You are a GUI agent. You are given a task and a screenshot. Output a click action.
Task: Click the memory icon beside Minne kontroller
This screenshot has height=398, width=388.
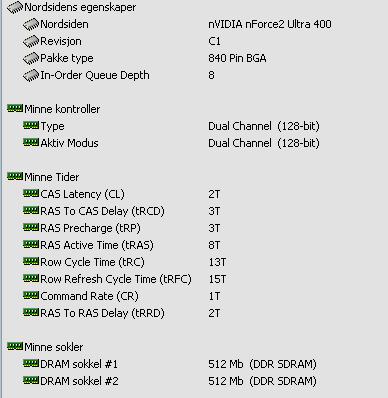pyautogui.click(x=15, y=108)
